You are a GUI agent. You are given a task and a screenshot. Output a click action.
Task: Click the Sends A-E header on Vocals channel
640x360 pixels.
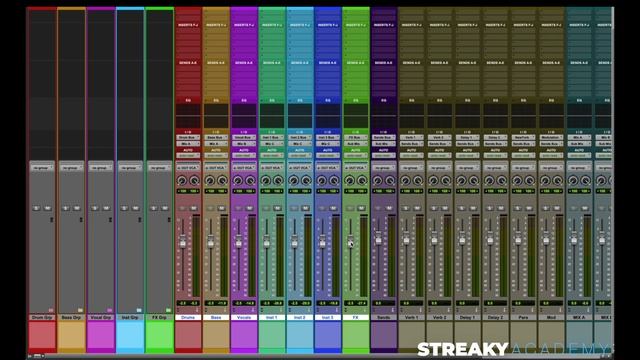tap(244, 63)
